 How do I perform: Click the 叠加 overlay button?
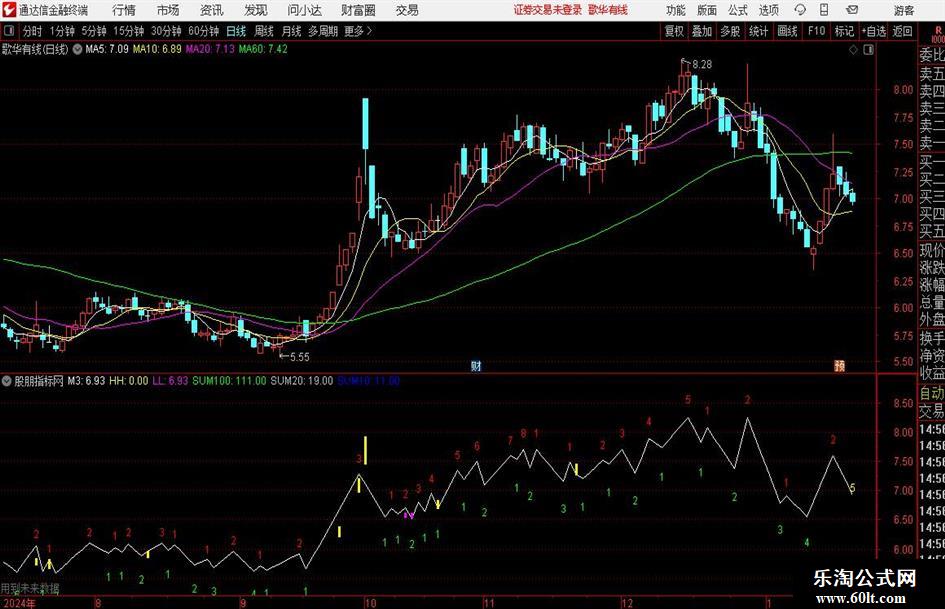702,31
